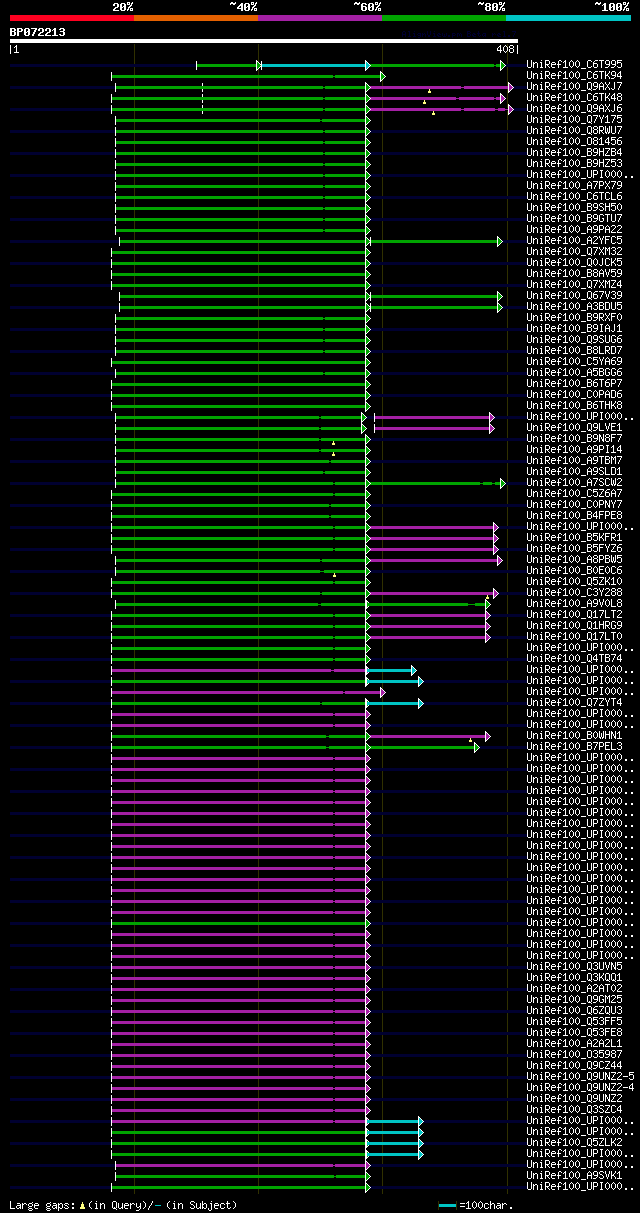Viewport: 640px width, 1213px height.
Task: Open the UniRef100_C6TK94 hit
Action: [574, 75]
